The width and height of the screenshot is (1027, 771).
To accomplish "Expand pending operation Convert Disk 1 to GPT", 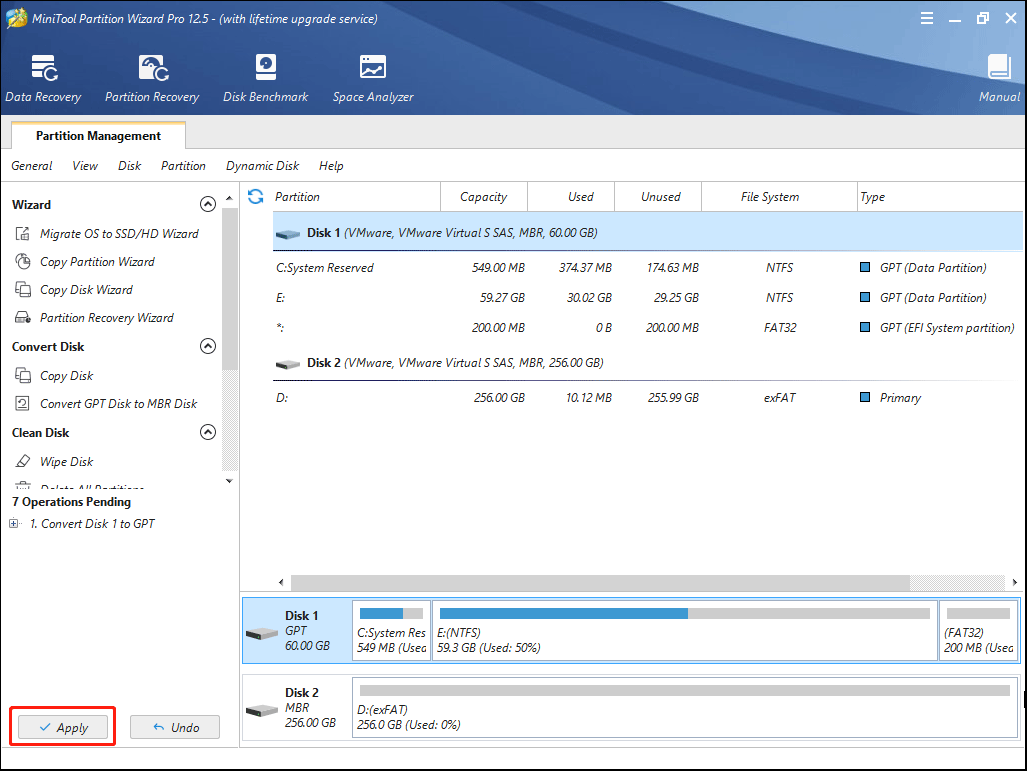I will point(14,523).
